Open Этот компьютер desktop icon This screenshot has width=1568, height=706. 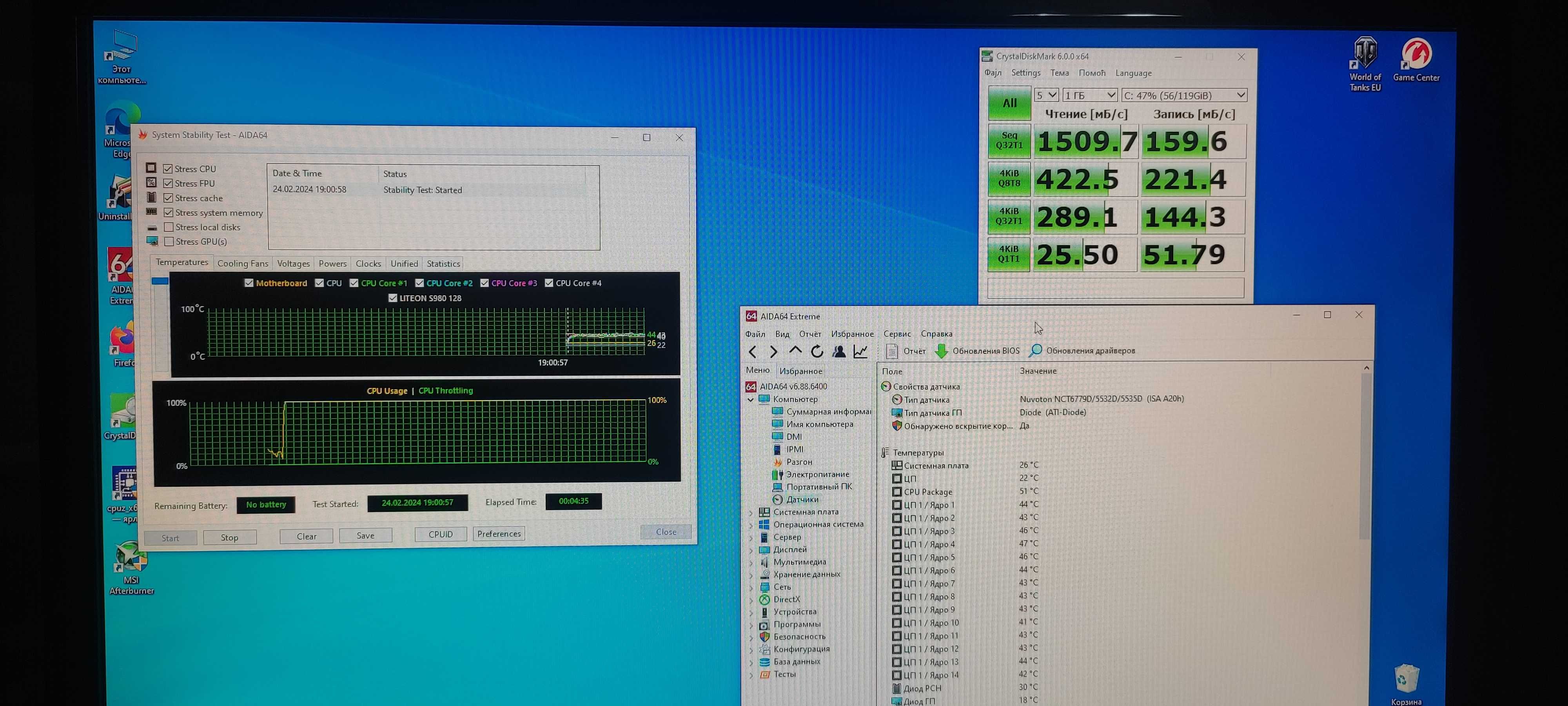(122, 57)
